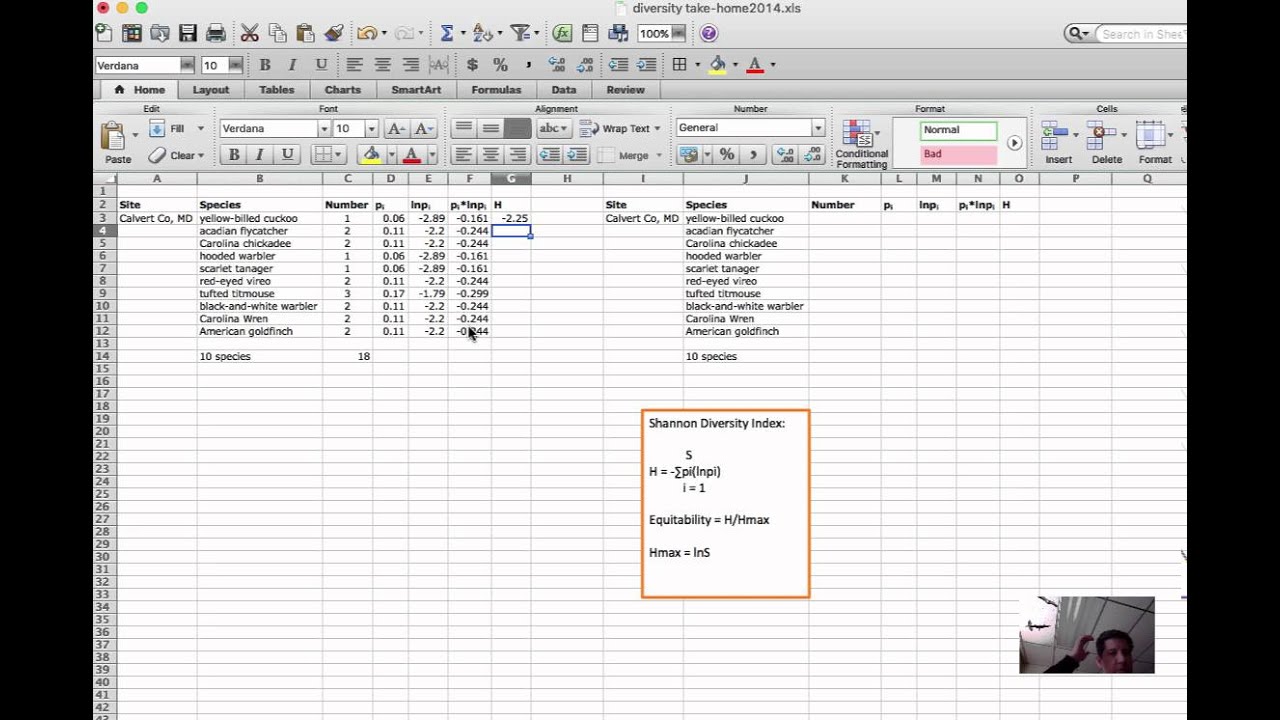Toggle align text right in ribbon Alignment
Viewport: 1280px width, 720px height.
[x=517, y=155]
